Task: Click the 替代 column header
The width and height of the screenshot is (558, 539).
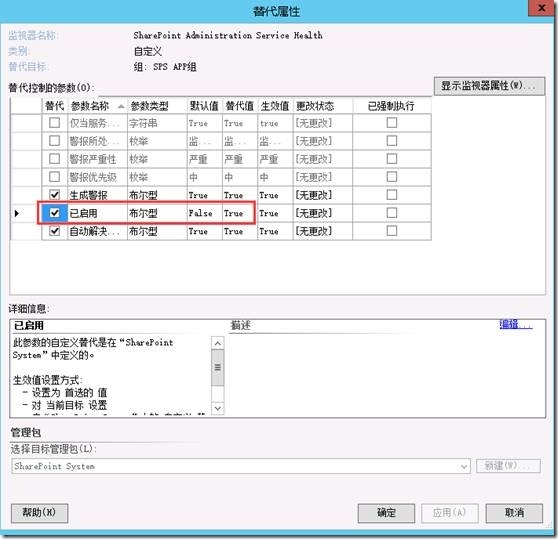Action: (x=54, y=106)
